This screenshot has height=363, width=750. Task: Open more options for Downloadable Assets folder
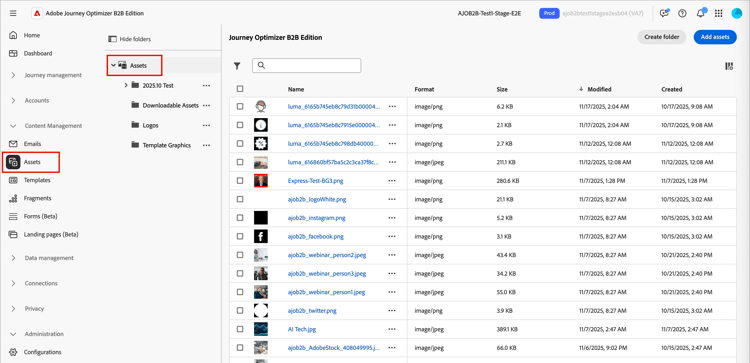pyautogui.click(x=206, y=105)
